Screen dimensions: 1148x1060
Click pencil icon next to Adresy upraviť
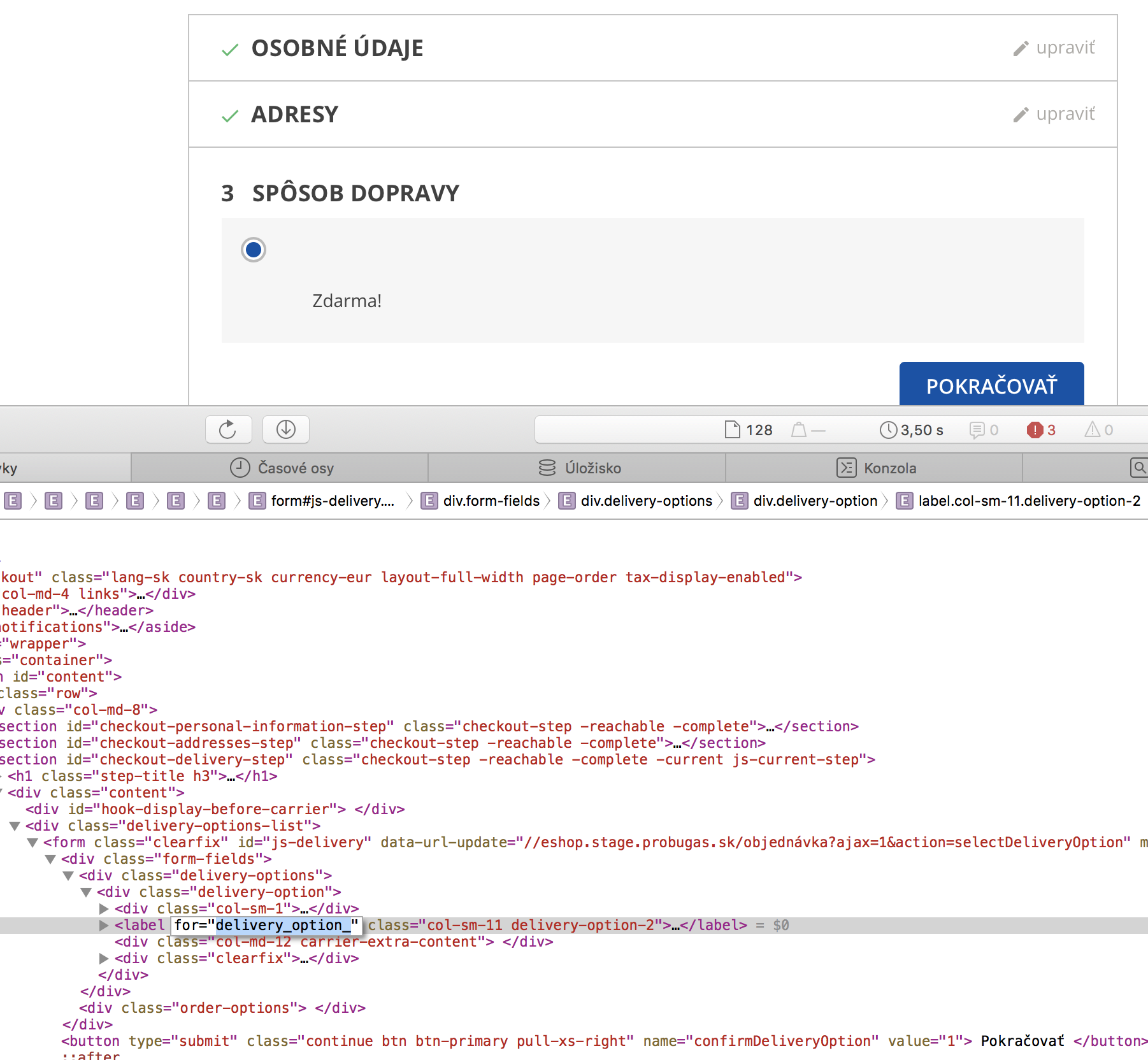click(1021, 115)
